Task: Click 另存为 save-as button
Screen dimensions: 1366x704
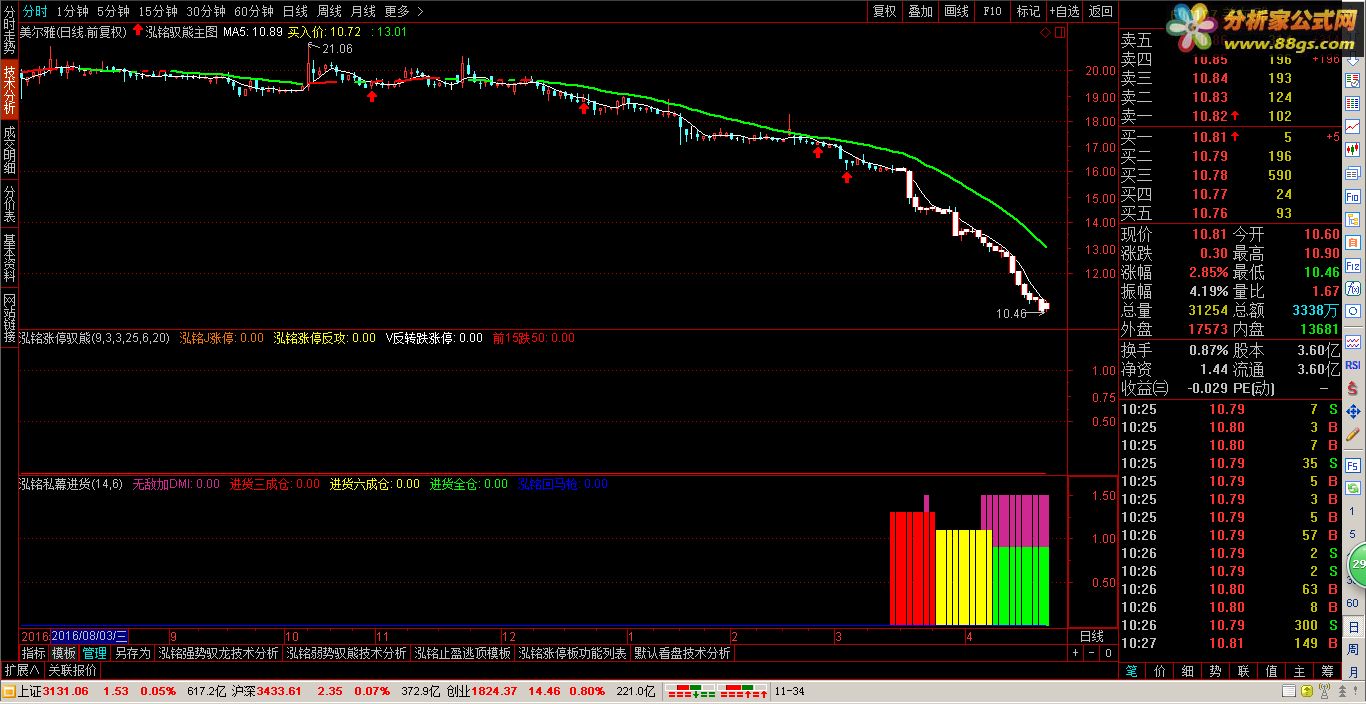Action: (133, 653)
